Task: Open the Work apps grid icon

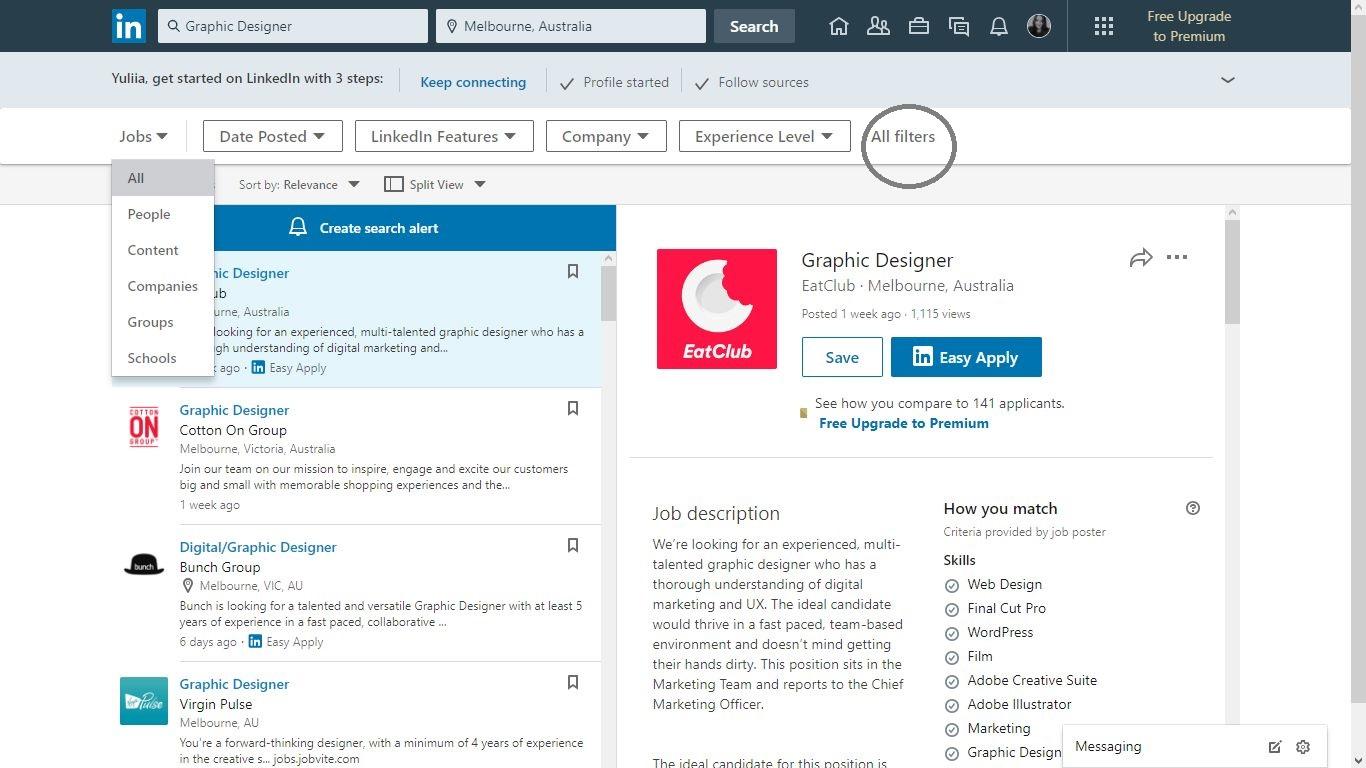Action: point(1104,26)
